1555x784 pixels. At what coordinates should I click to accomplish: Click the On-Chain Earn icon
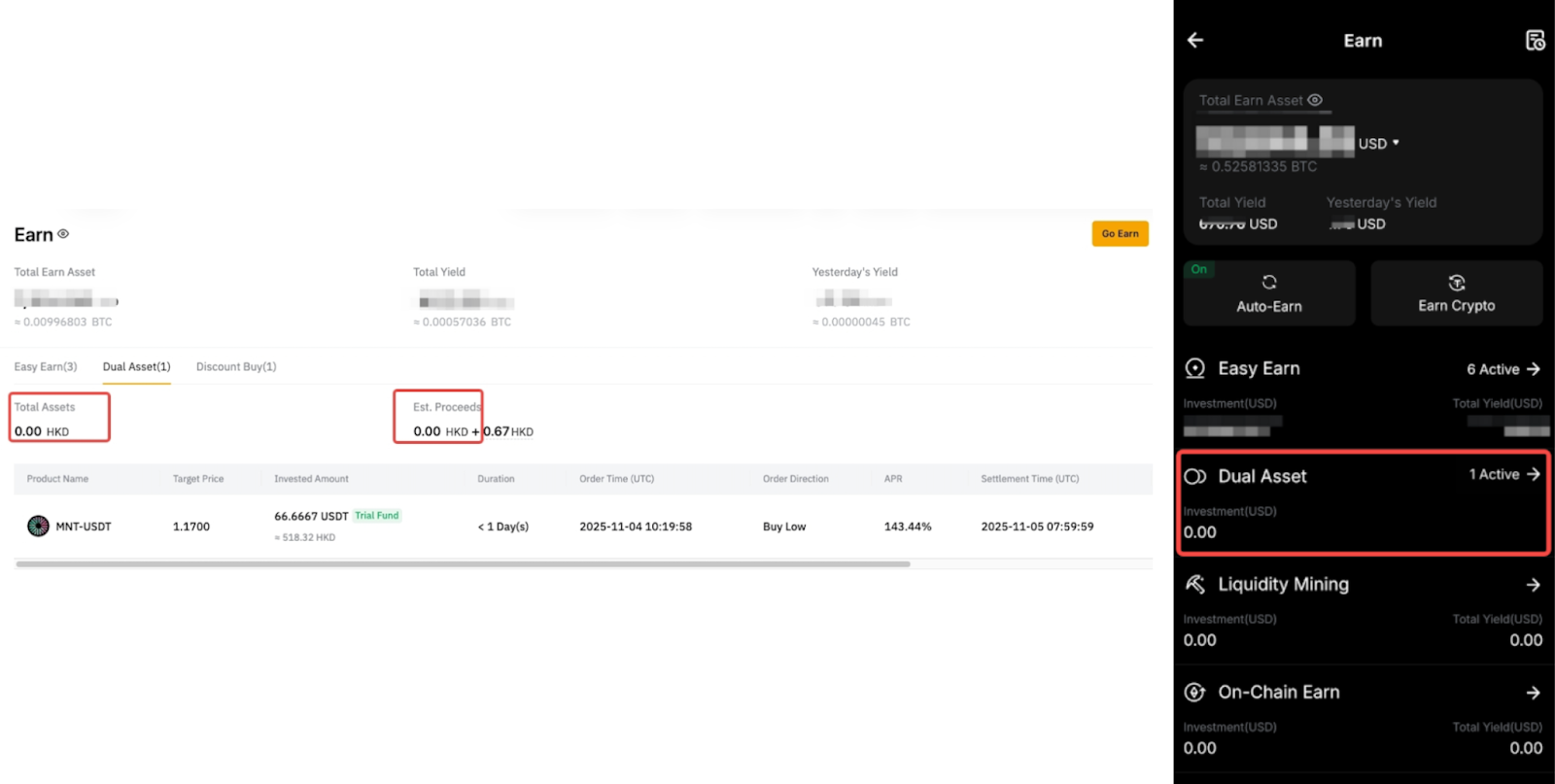[x=1195, y=692]
